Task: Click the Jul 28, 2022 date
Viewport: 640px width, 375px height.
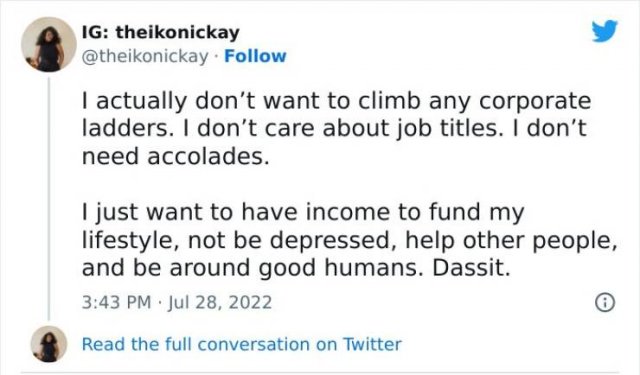Action: click(x=220, y=303)
